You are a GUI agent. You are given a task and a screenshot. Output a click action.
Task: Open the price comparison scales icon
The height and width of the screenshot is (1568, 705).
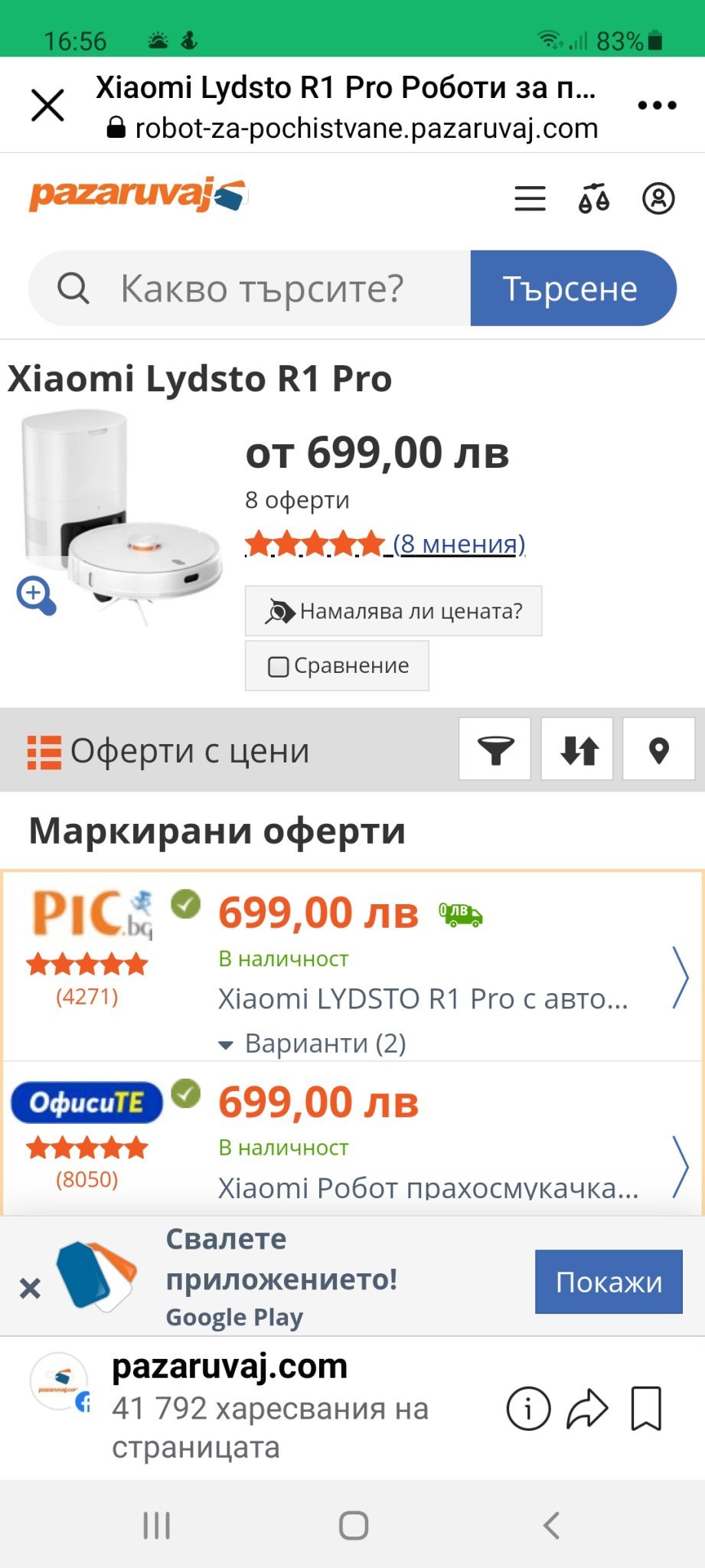593,198
